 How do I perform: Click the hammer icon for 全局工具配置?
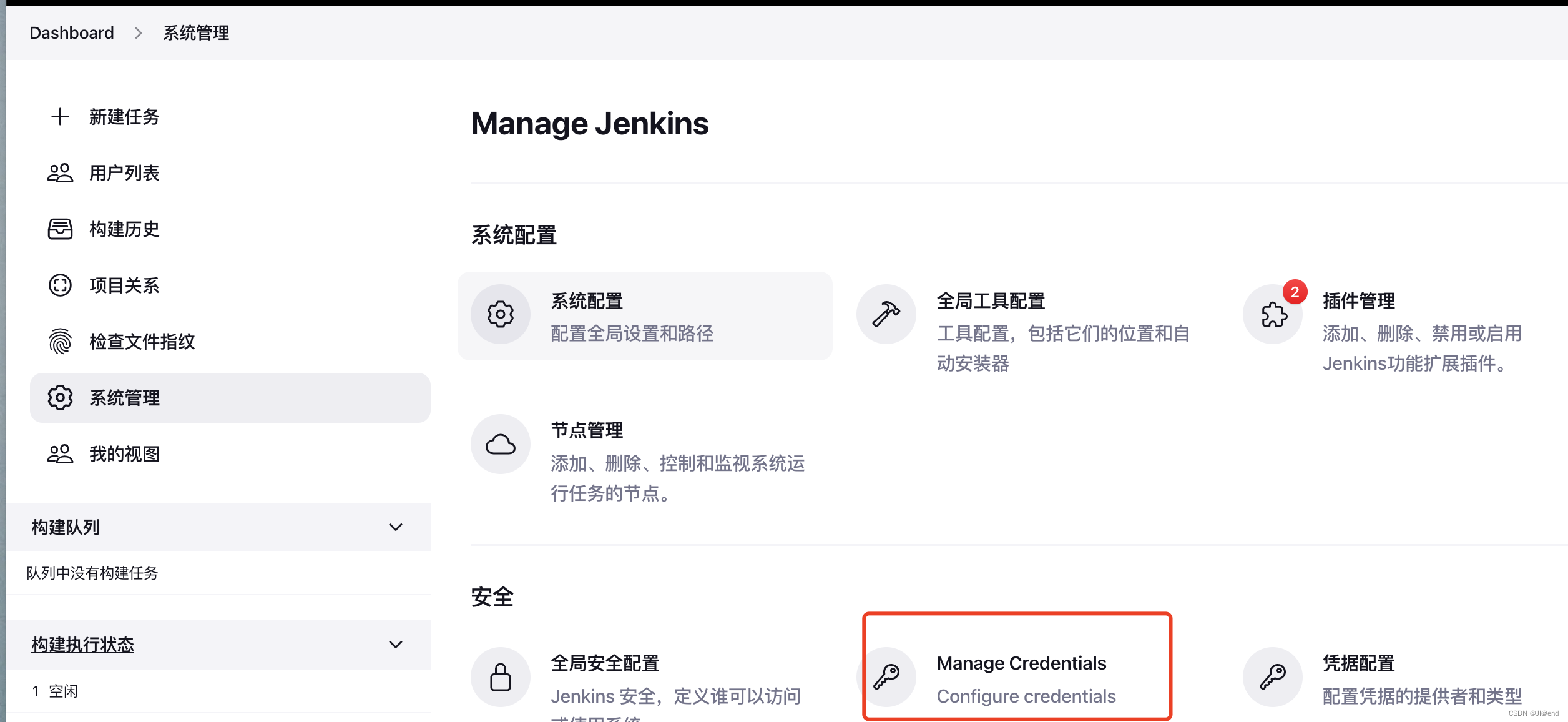point(886,314)
